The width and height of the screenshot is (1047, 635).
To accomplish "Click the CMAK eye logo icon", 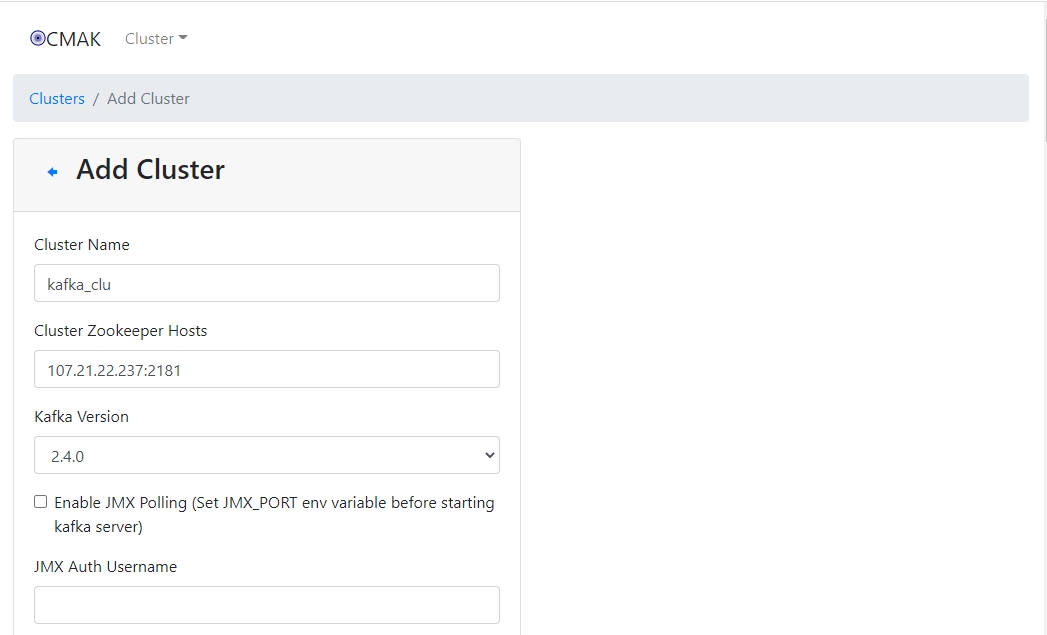I will (38, 39).
